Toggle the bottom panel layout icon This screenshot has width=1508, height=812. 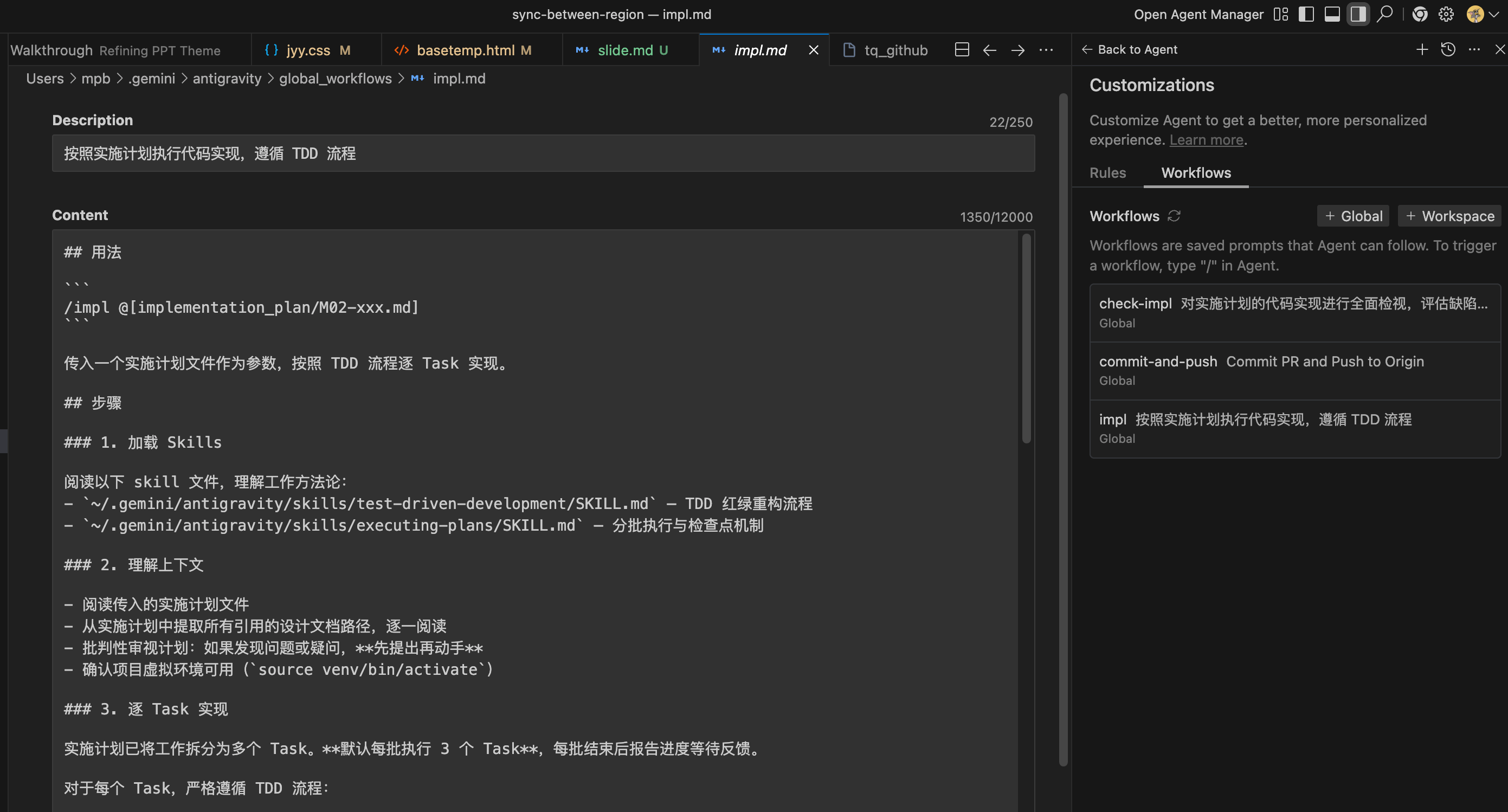[x=1332, y=15]
